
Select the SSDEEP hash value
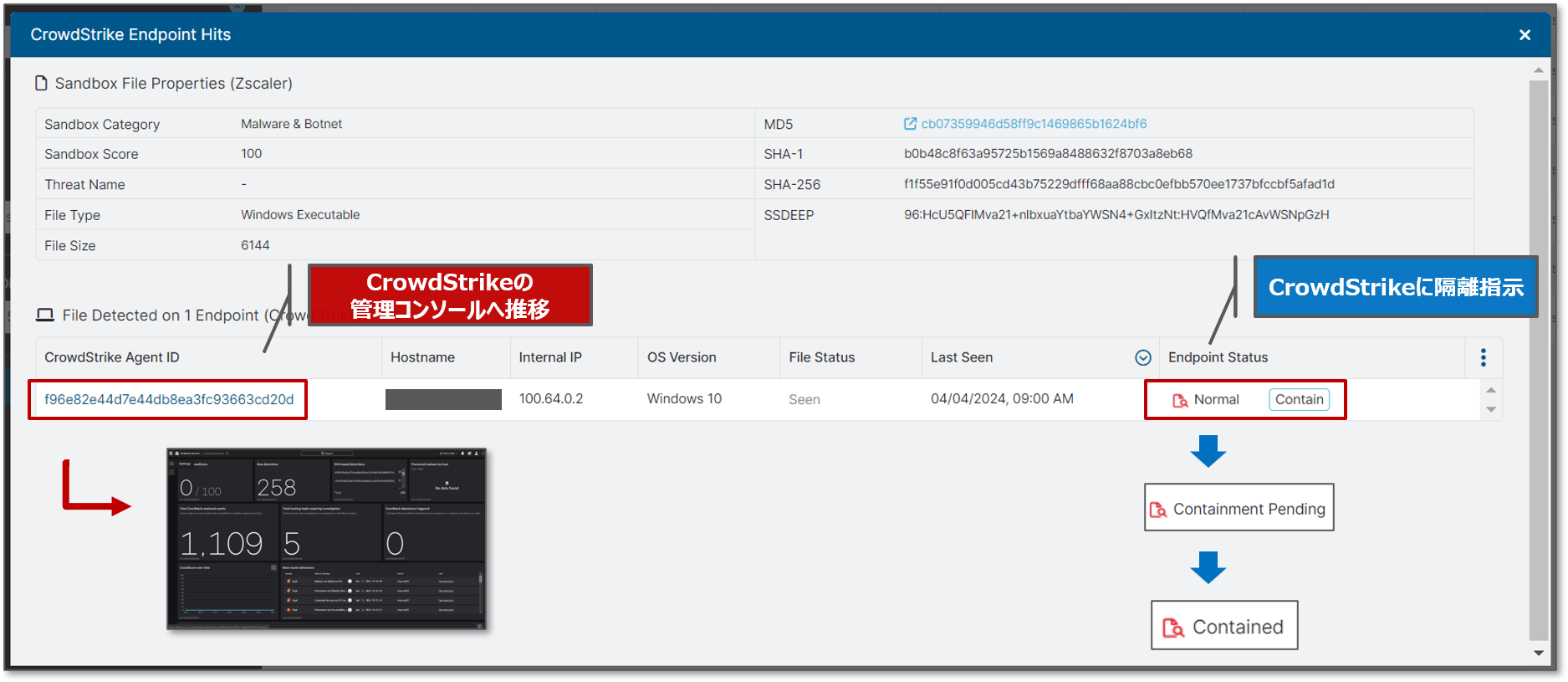(x=1116, y=215)
